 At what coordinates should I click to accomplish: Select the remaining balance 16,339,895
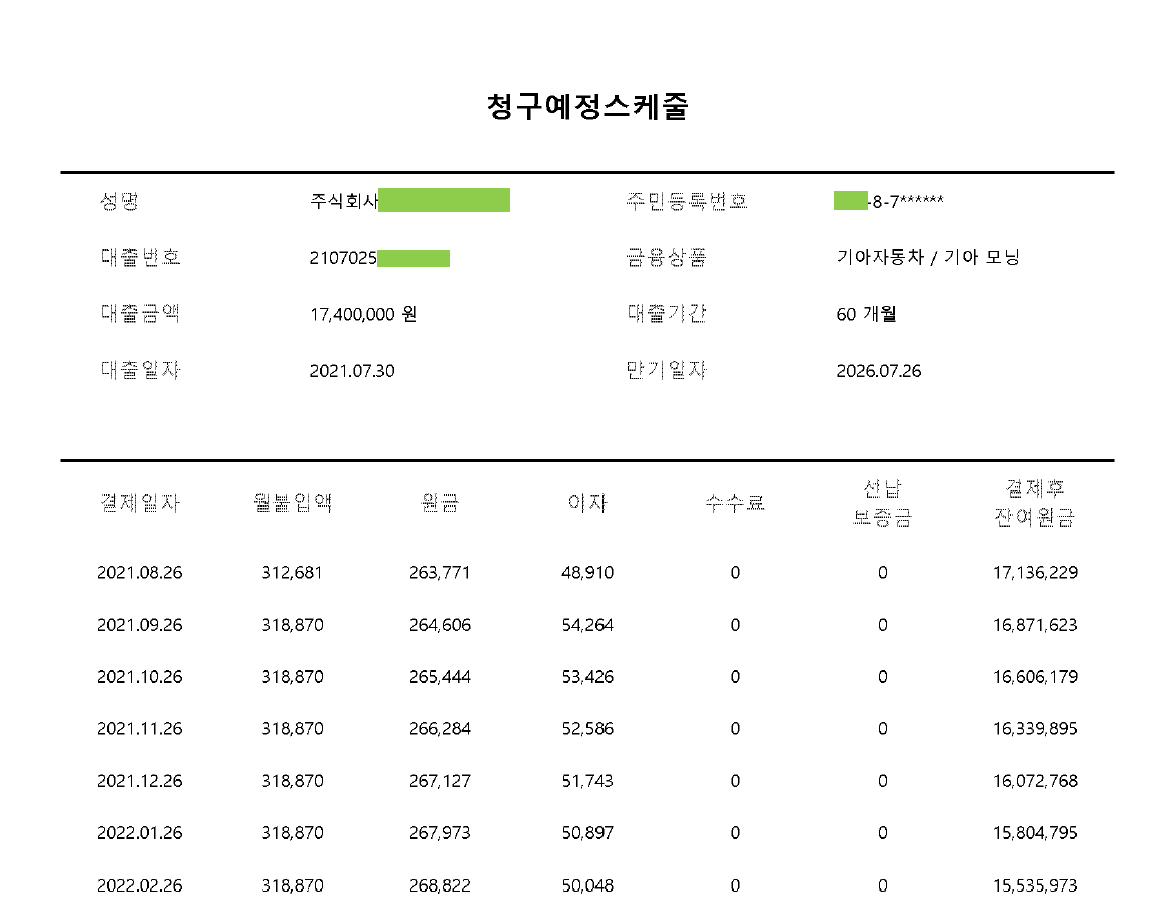(x=1035, y=729)
